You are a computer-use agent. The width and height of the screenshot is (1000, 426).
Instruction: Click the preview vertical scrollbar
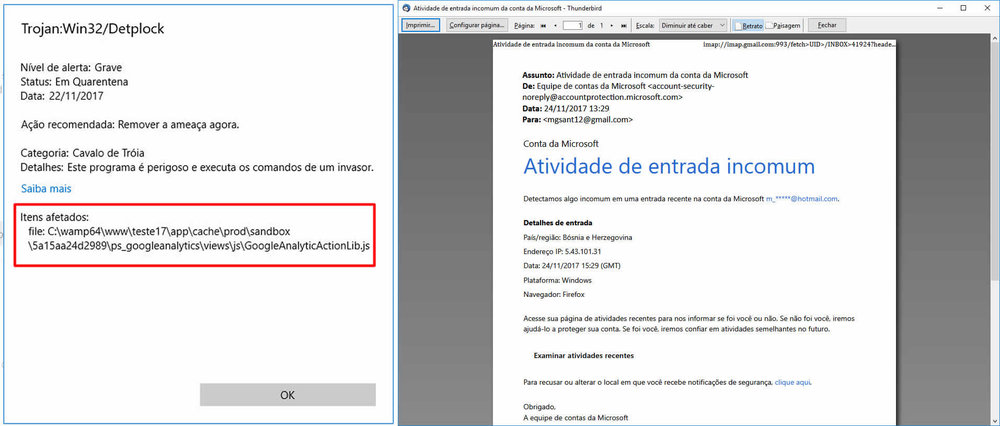pos(995,159)
